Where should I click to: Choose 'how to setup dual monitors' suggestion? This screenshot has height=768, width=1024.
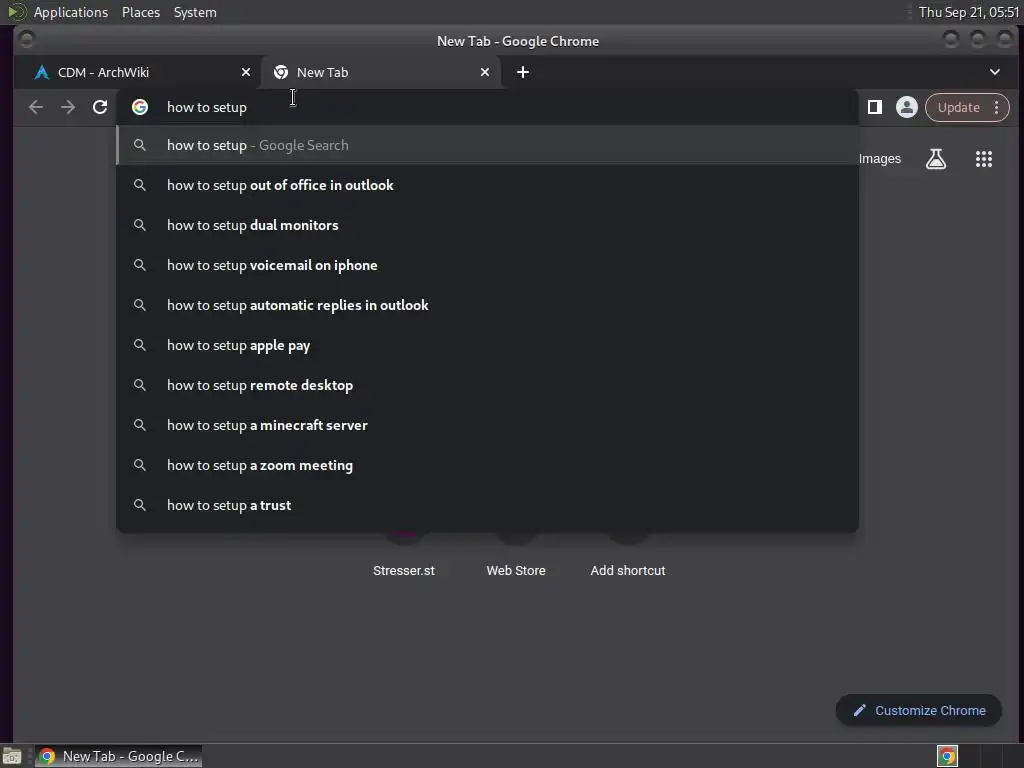(487, 225)
